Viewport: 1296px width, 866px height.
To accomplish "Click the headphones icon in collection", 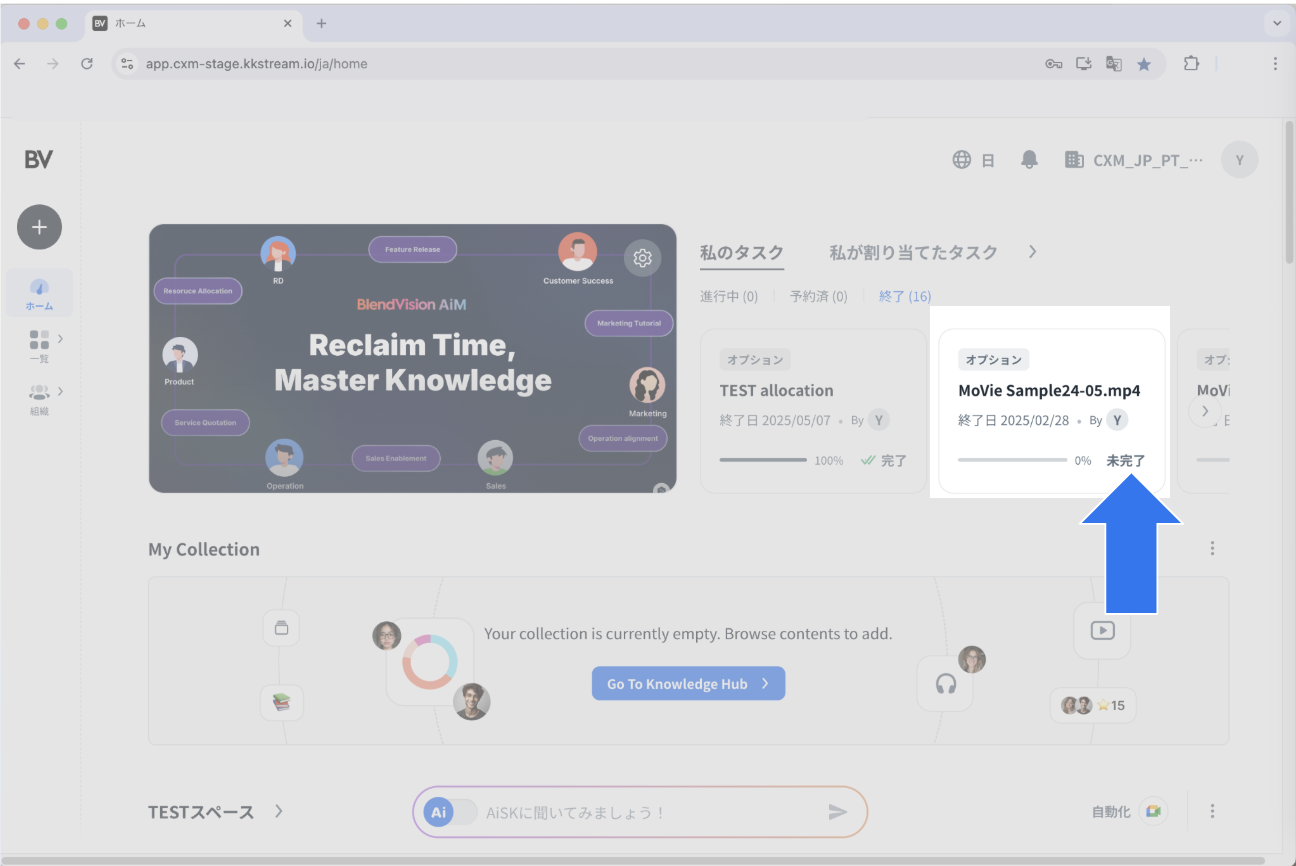I will click(x=945, y=684).
